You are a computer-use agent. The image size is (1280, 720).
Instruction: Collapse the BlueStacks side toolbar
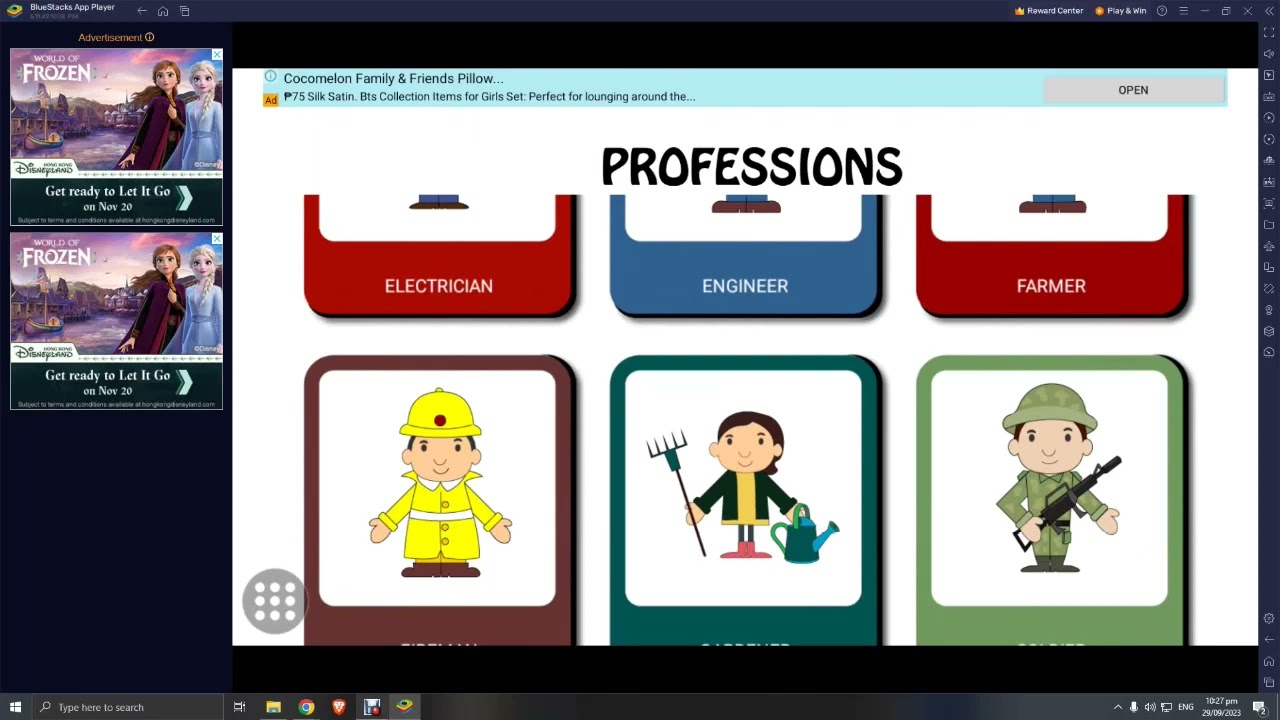coord(1269,11)
